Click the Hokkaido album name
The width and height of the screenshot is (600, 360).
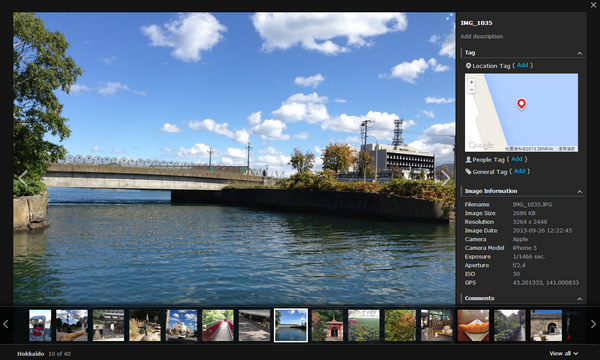[31, 354]
